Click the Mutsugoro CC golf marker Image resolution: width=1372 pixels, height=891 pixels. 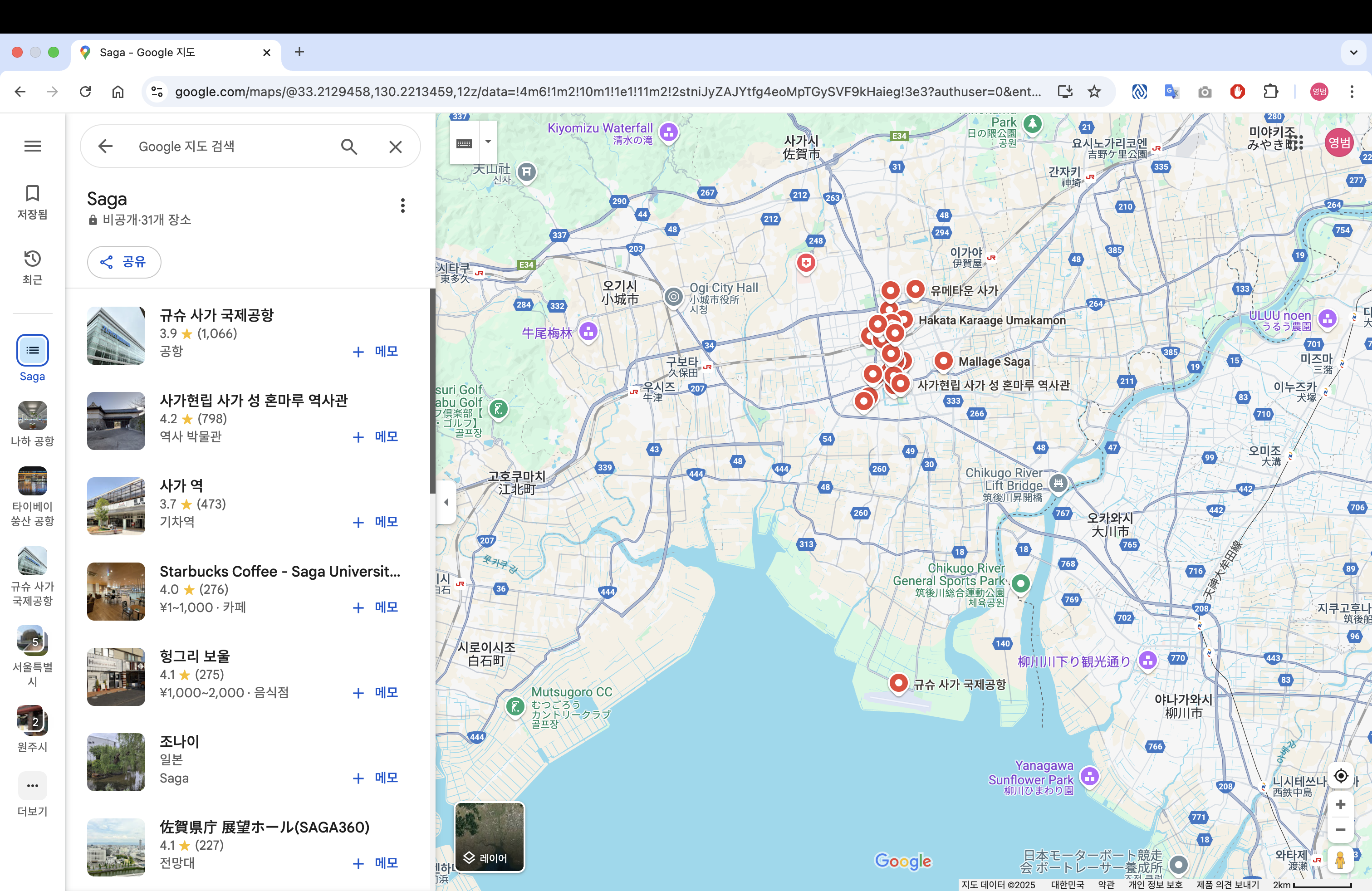pyautogui.click(x=515, y=705)
